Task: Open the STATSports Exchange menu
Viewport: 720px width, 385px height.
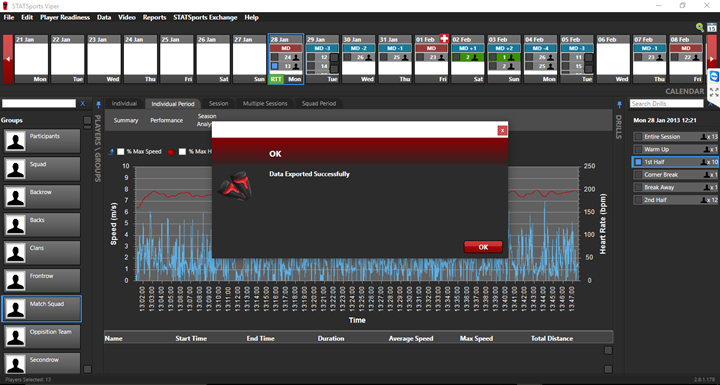Action: 205,17
